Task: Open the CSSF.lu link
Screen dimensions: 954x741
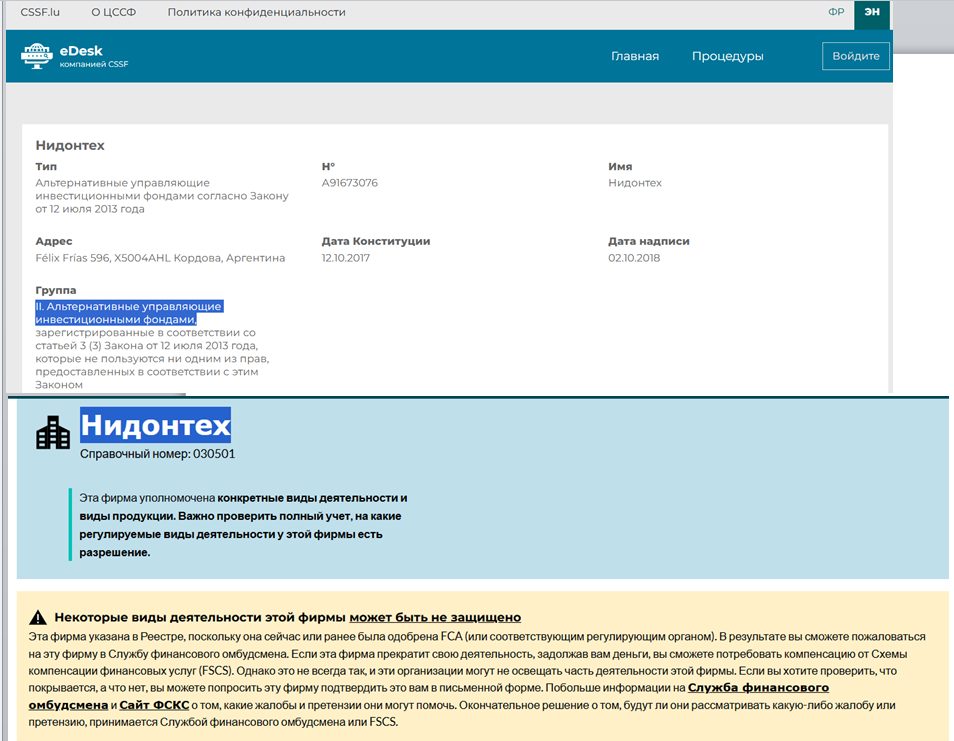Action: tap(40, 12)
